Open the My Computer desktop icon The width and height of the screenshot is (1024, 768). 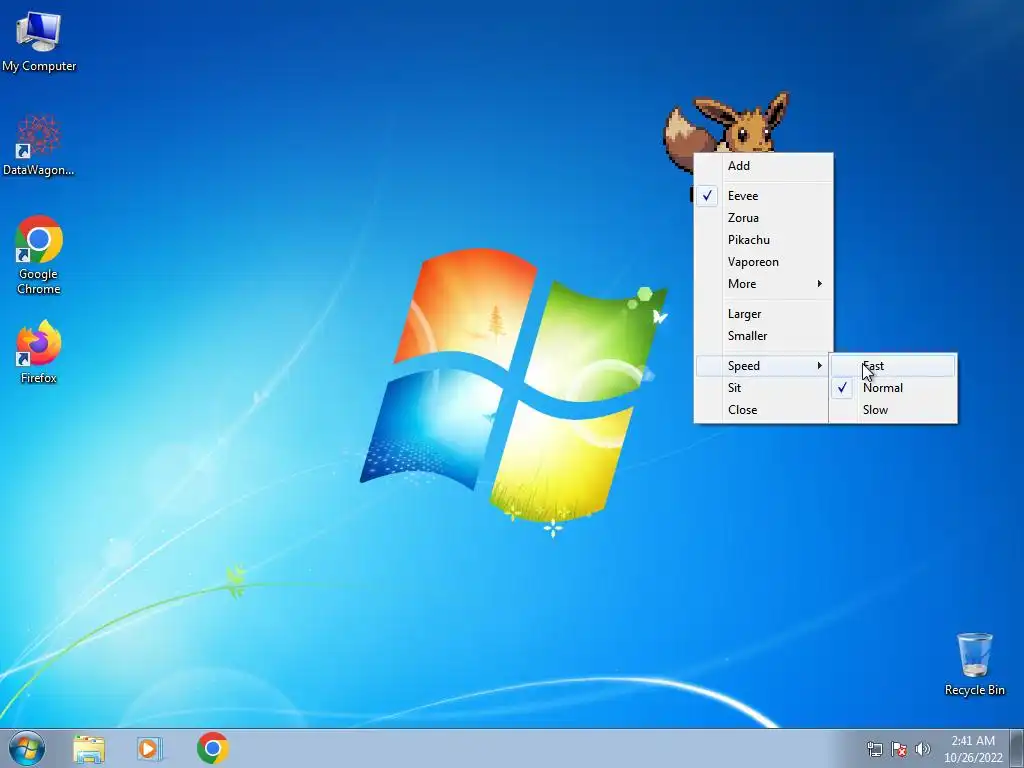pyautogui.click(x=39, y=41)
